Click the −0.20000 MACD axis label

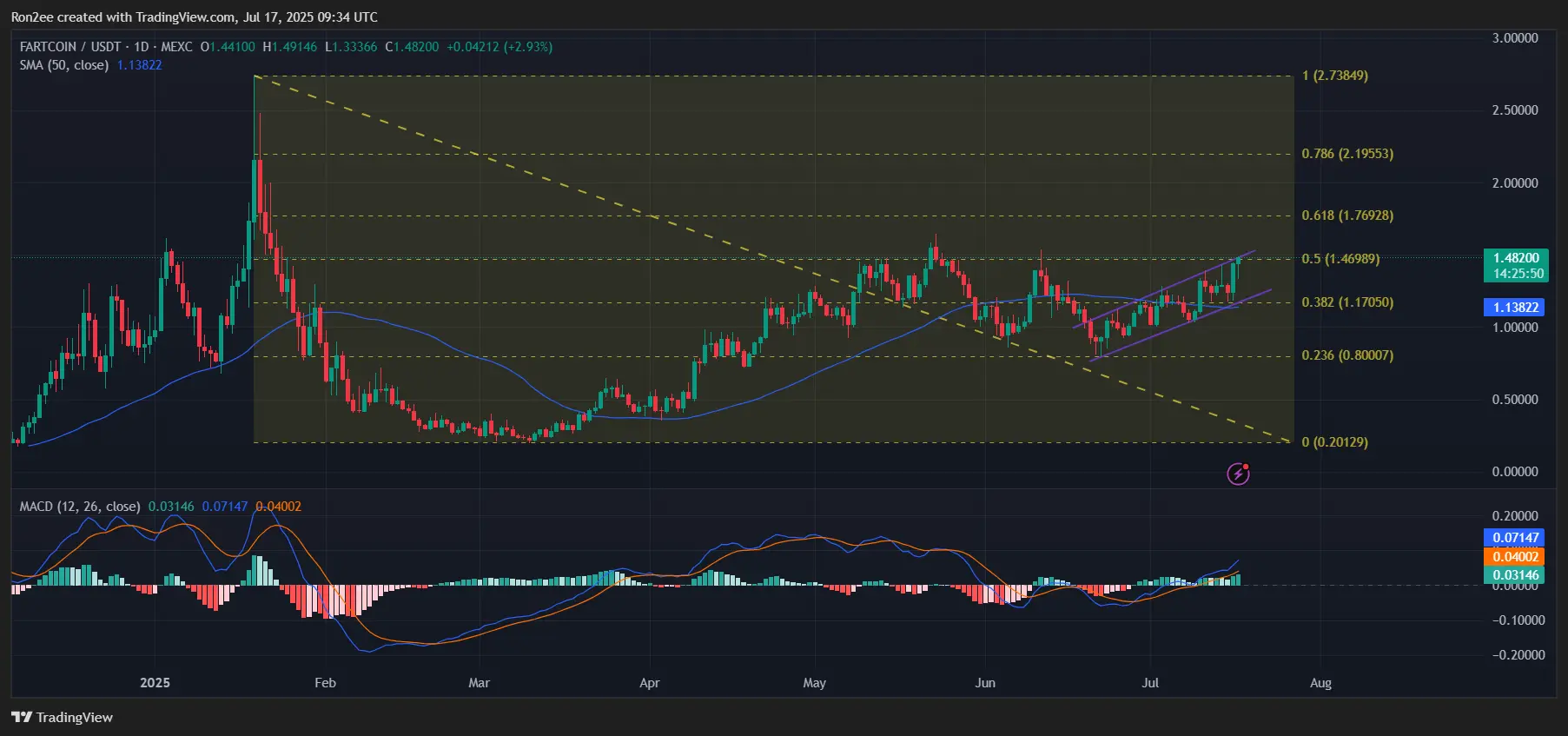[1518, 655]
